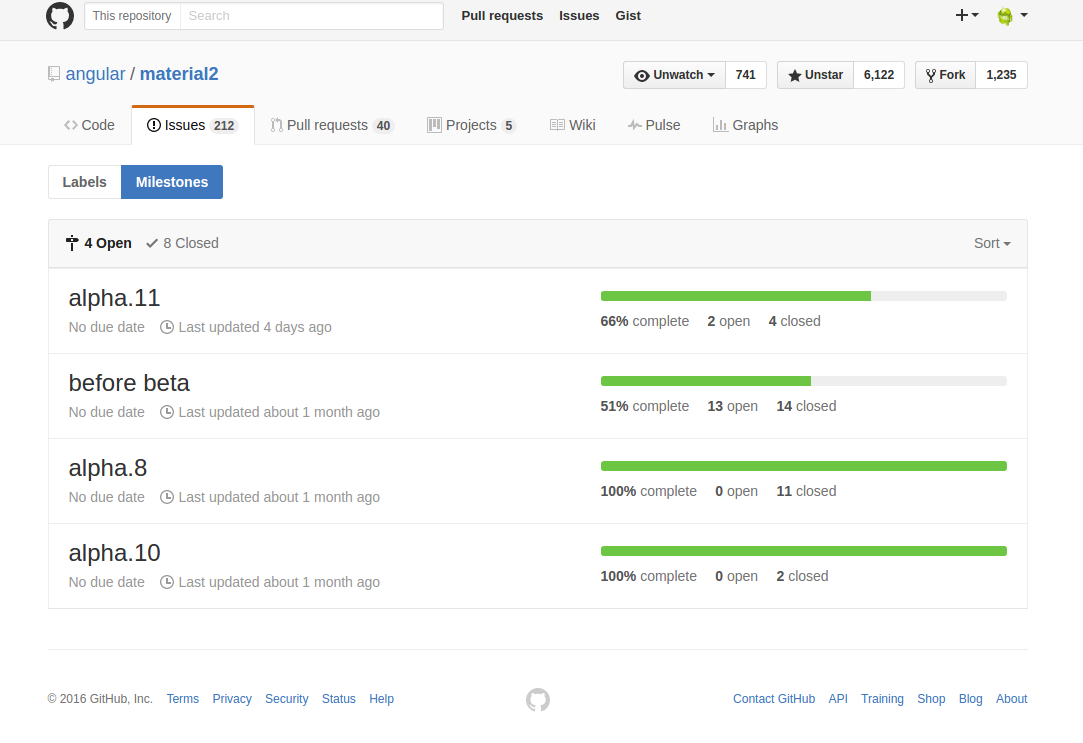Screen dimensions: 1083x743
Task: View 2 closed issues in alpha.10
Action: 802,576
